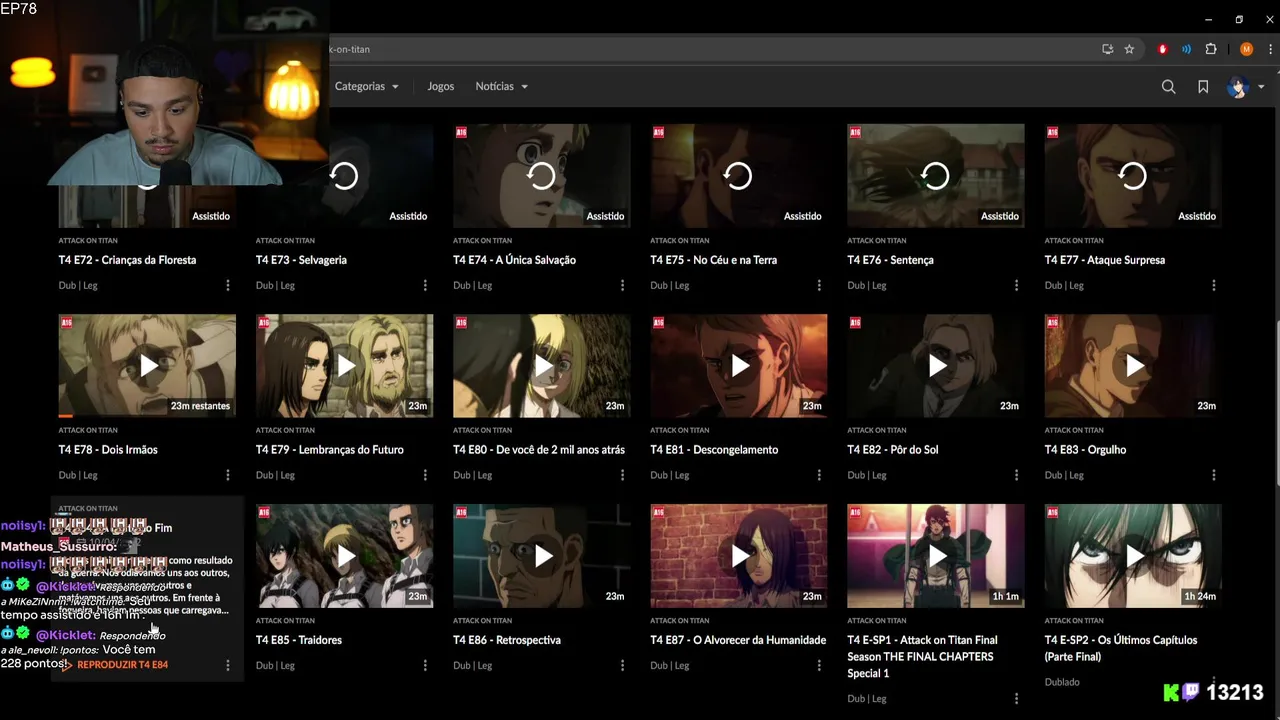The height and width of the screenshot is (720, 1280).
Task: Open the Jogos menu item
Action: (x=440, y=86)
